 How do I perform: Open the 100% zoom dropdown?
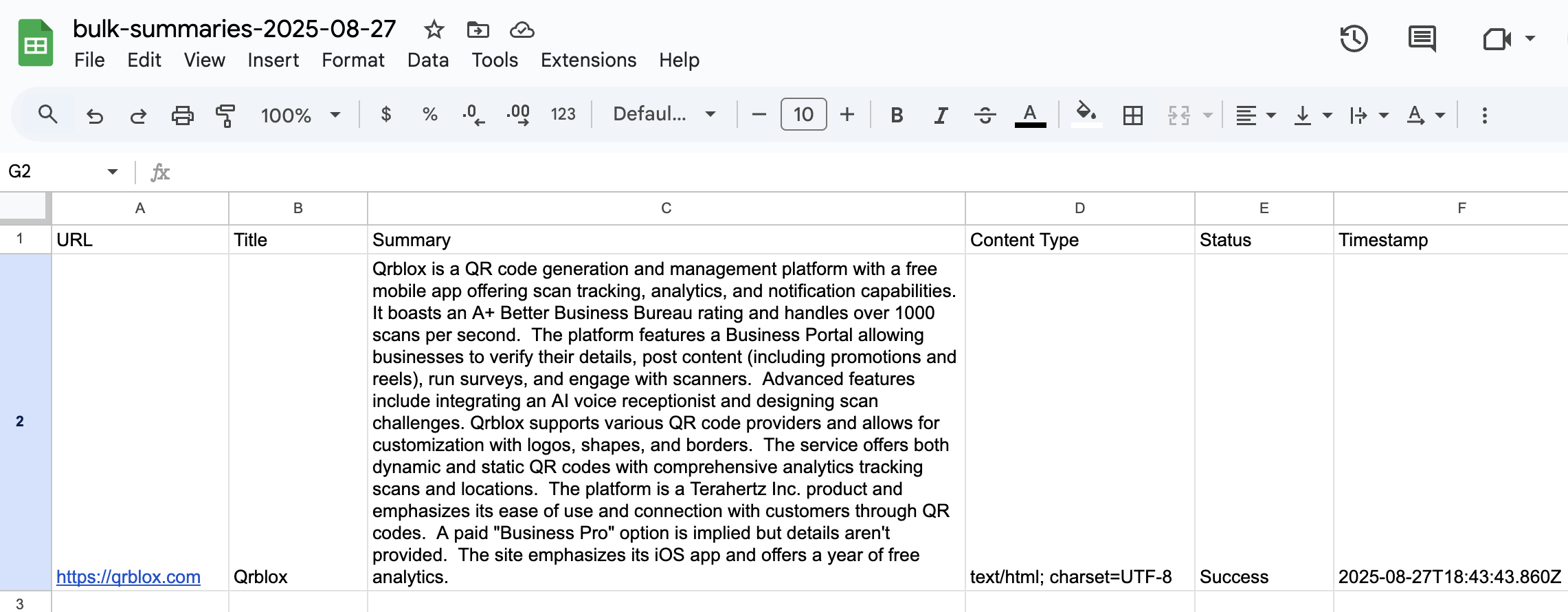pos(300,115)
